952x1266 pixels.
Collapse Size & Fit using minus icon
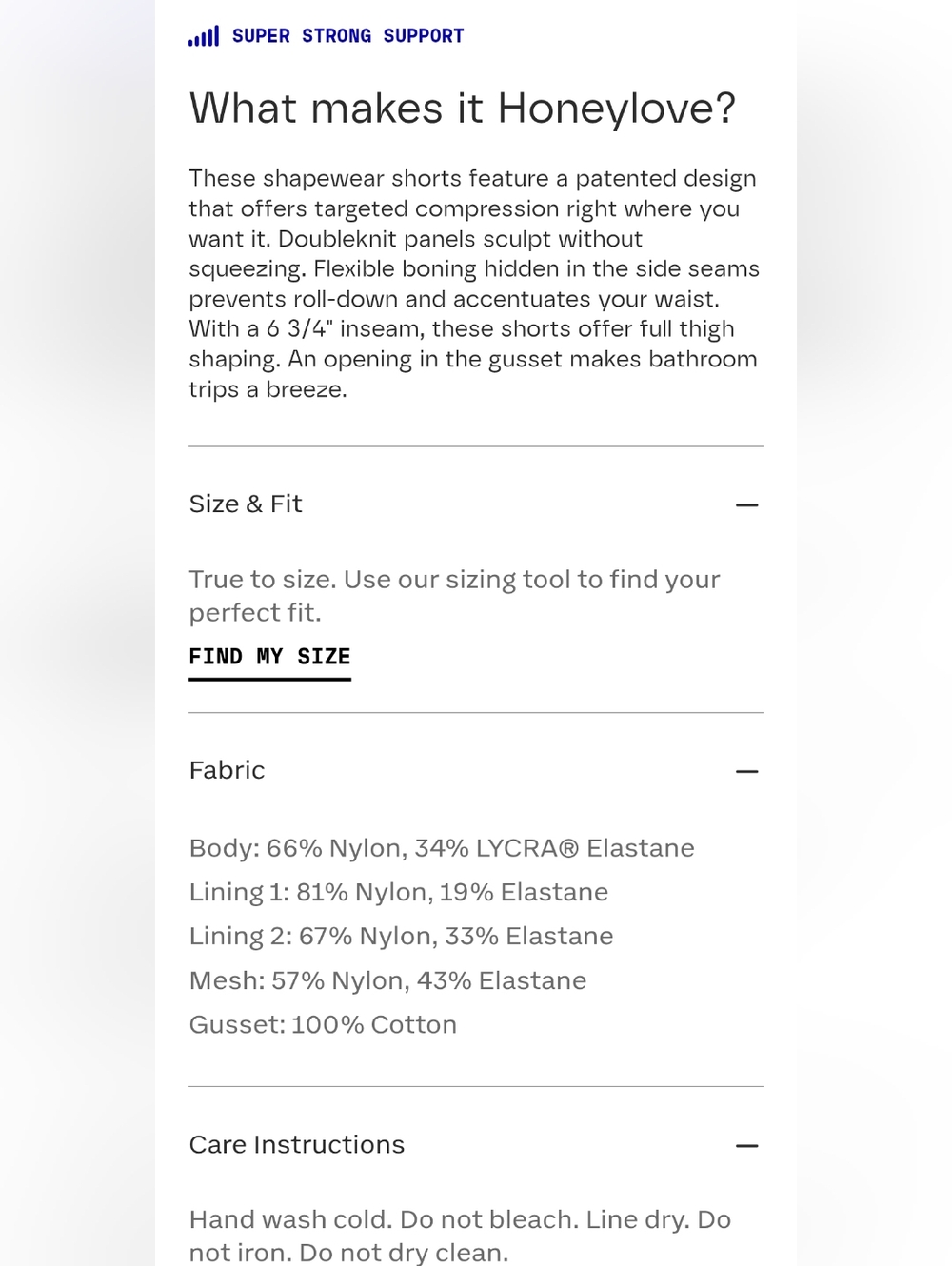[x=747, y=504]
